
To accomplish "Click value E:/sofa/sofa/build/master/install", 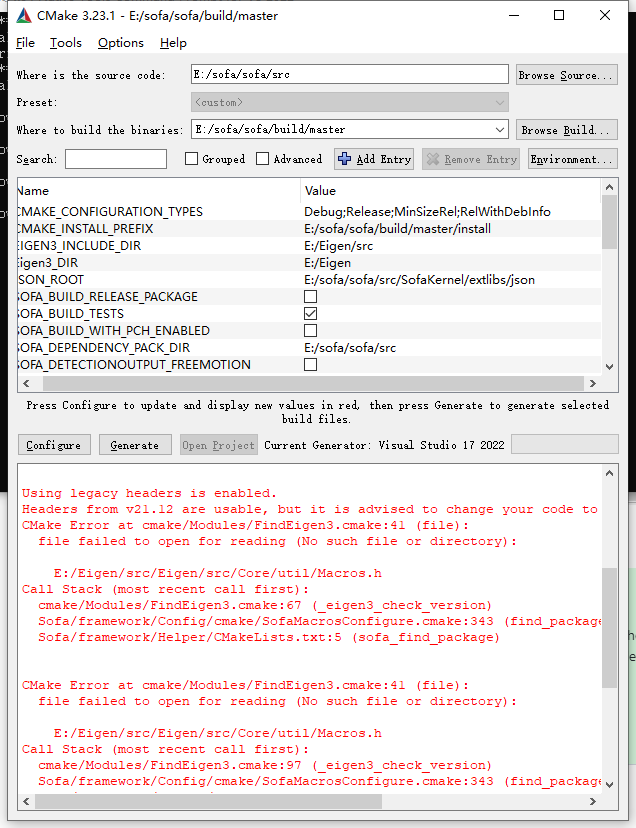I will coord(397,229).
